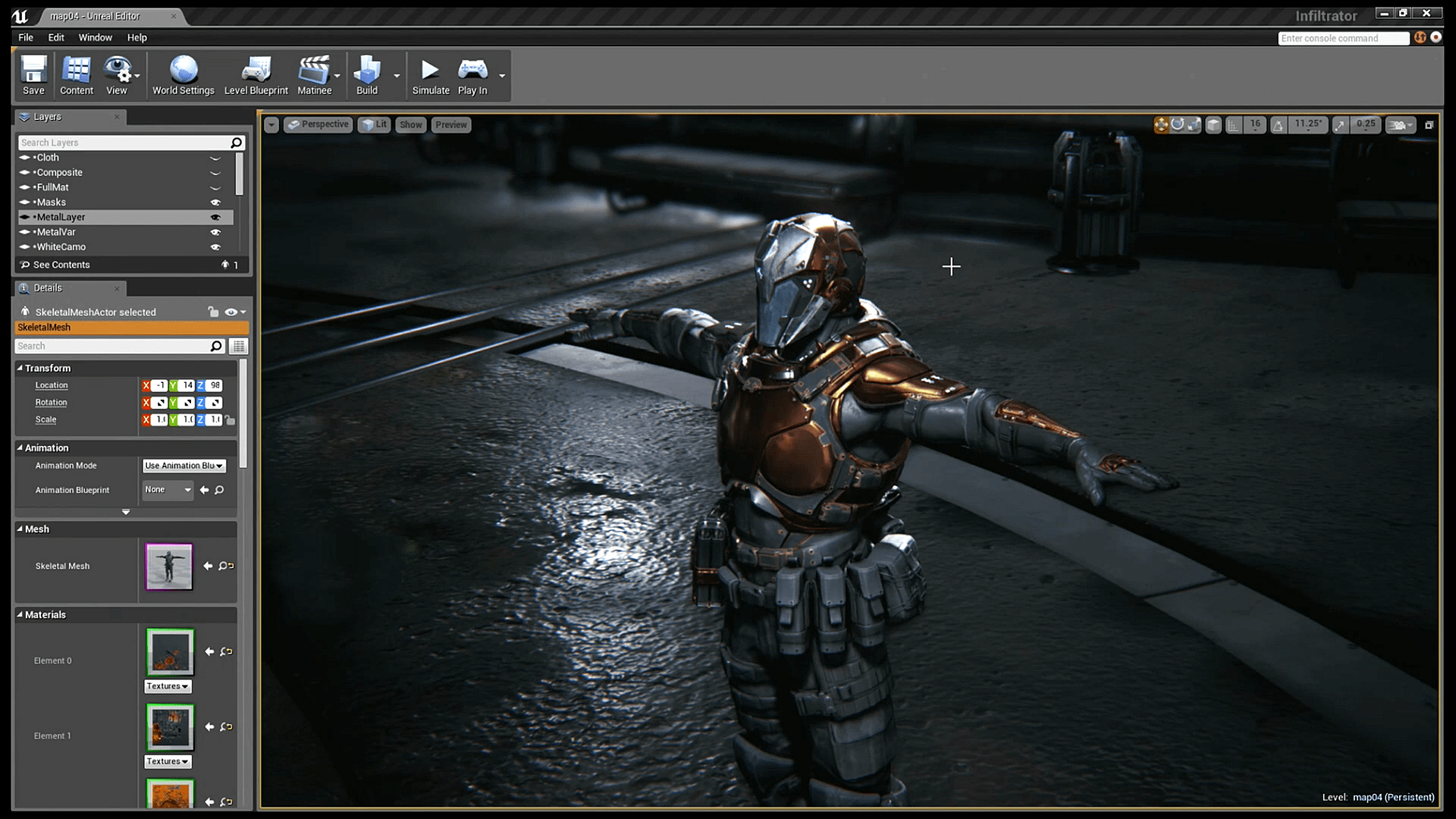Open the Content Browser panel
Screen dimensions: 1456x819
click(x=77, y=74)
